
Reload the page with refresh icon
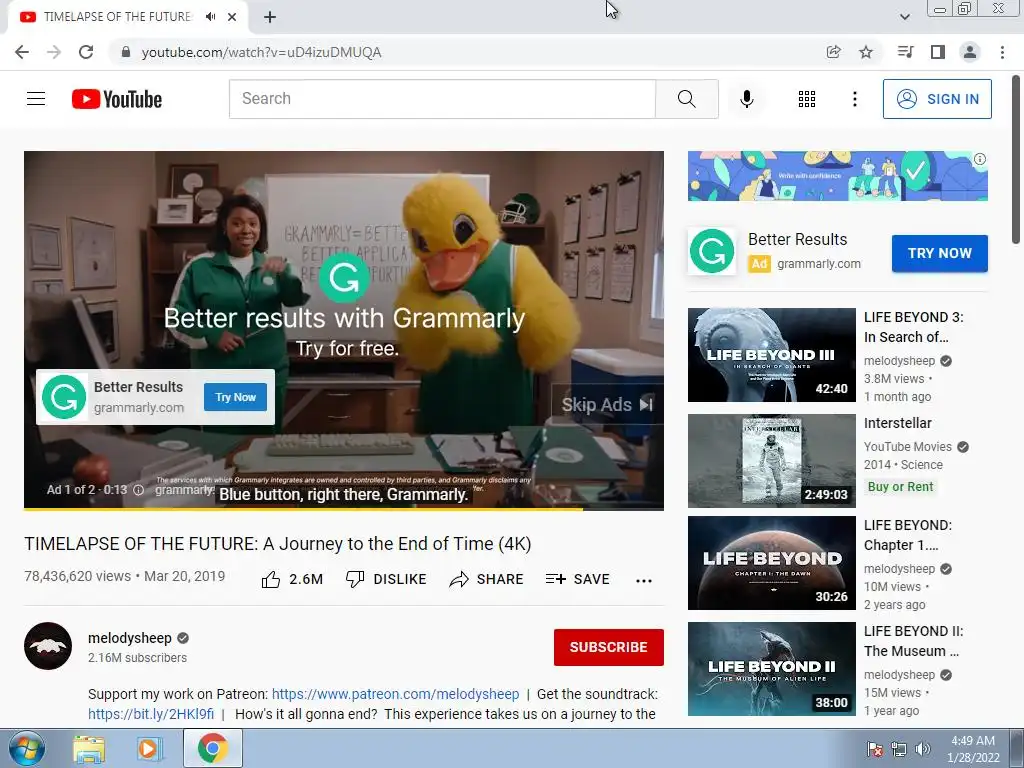86,52
